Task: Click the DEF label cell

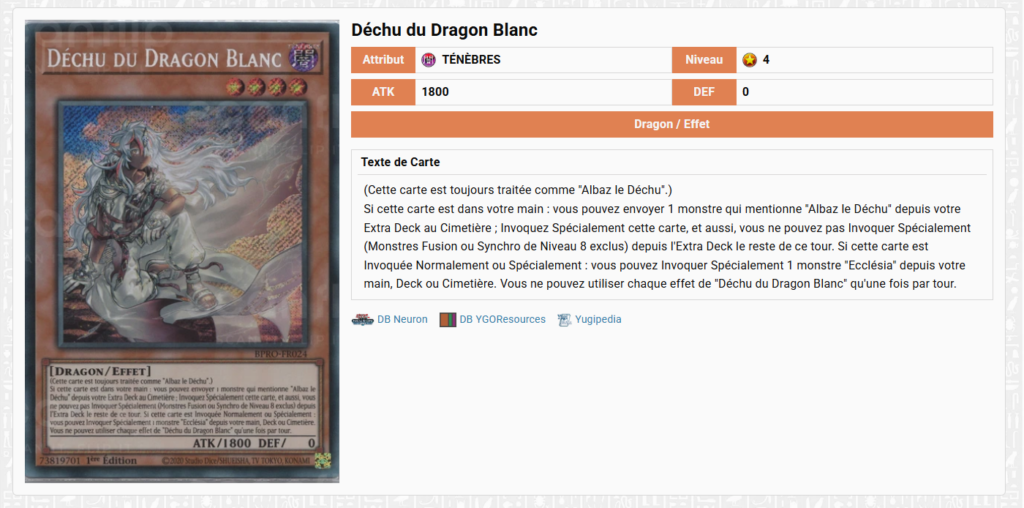Action: pyautogui.click(x=704, y=92)
